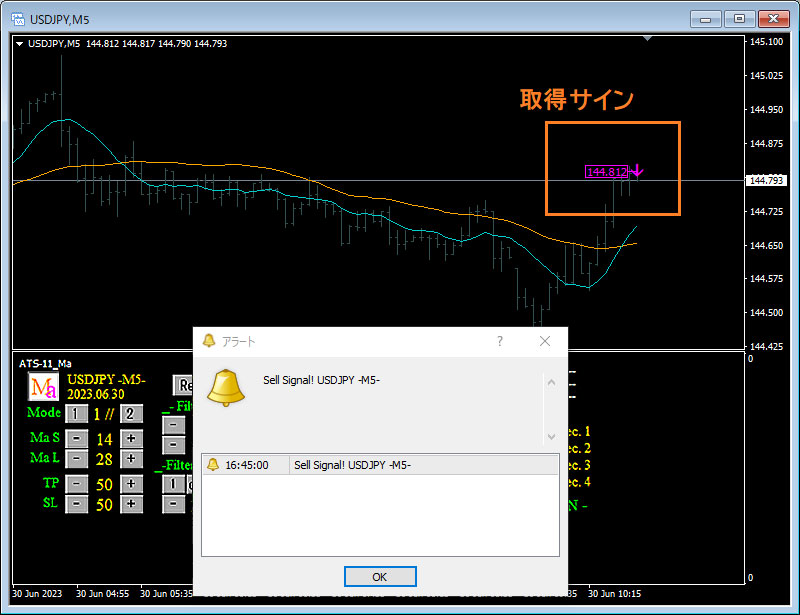The image size is (800, 615).
Task: Increase Ma L with plus button
Action: click(131, 459)
